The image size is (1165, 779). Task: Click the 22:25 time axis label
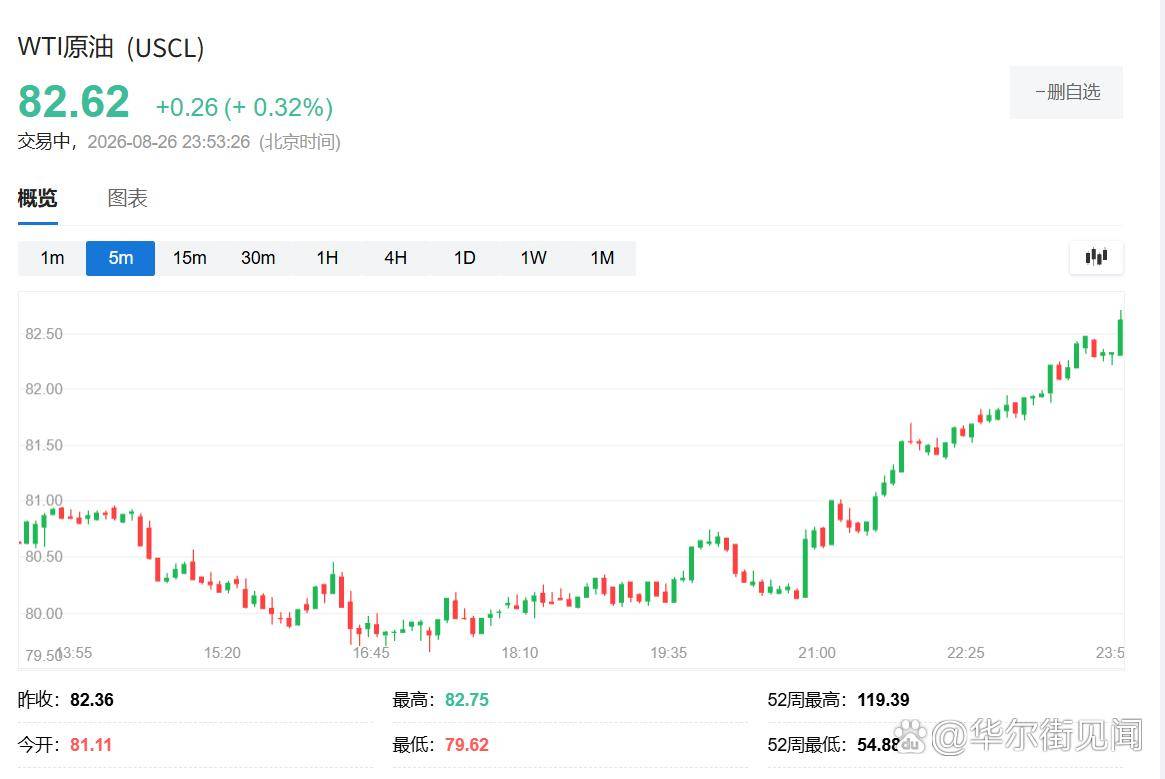tap(965, 653)
